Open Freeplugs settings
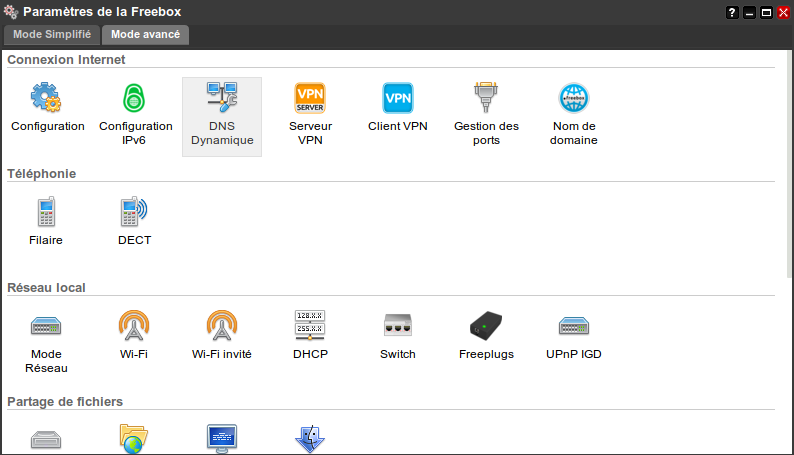The image size is (794, 455). [x=486, y=326]
